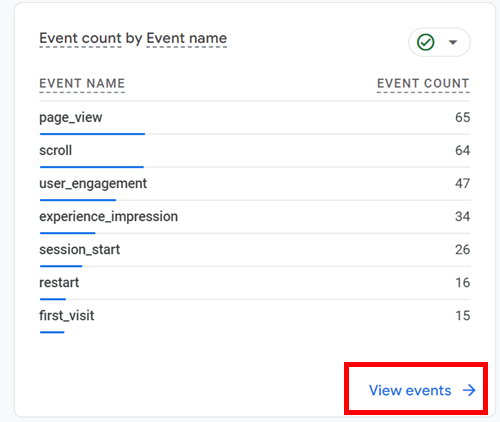The width and height of the screenshot is (500, 422).
Task: Click the count 34 for experience_impression
Action: coord(463,217)
